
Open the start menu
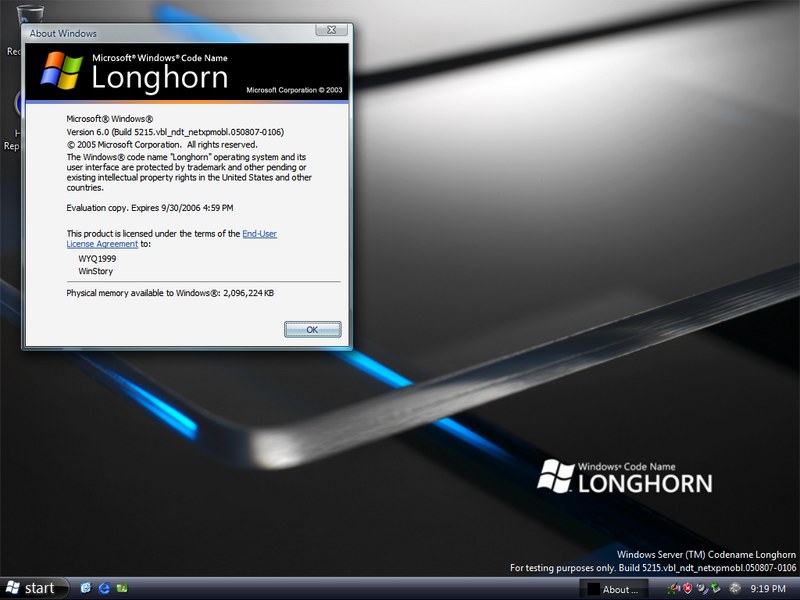click(x=34, y=588)
